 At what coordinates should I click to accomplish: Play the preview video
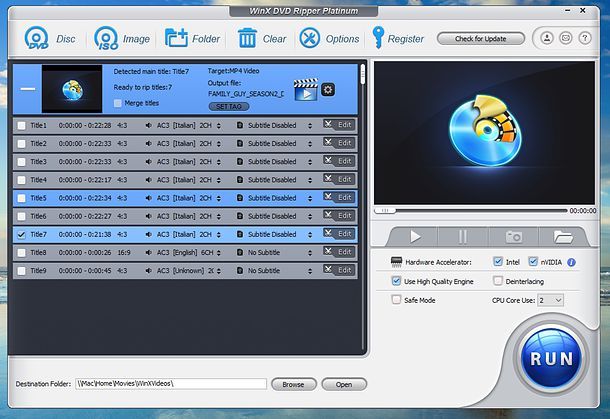coord(415,237)
